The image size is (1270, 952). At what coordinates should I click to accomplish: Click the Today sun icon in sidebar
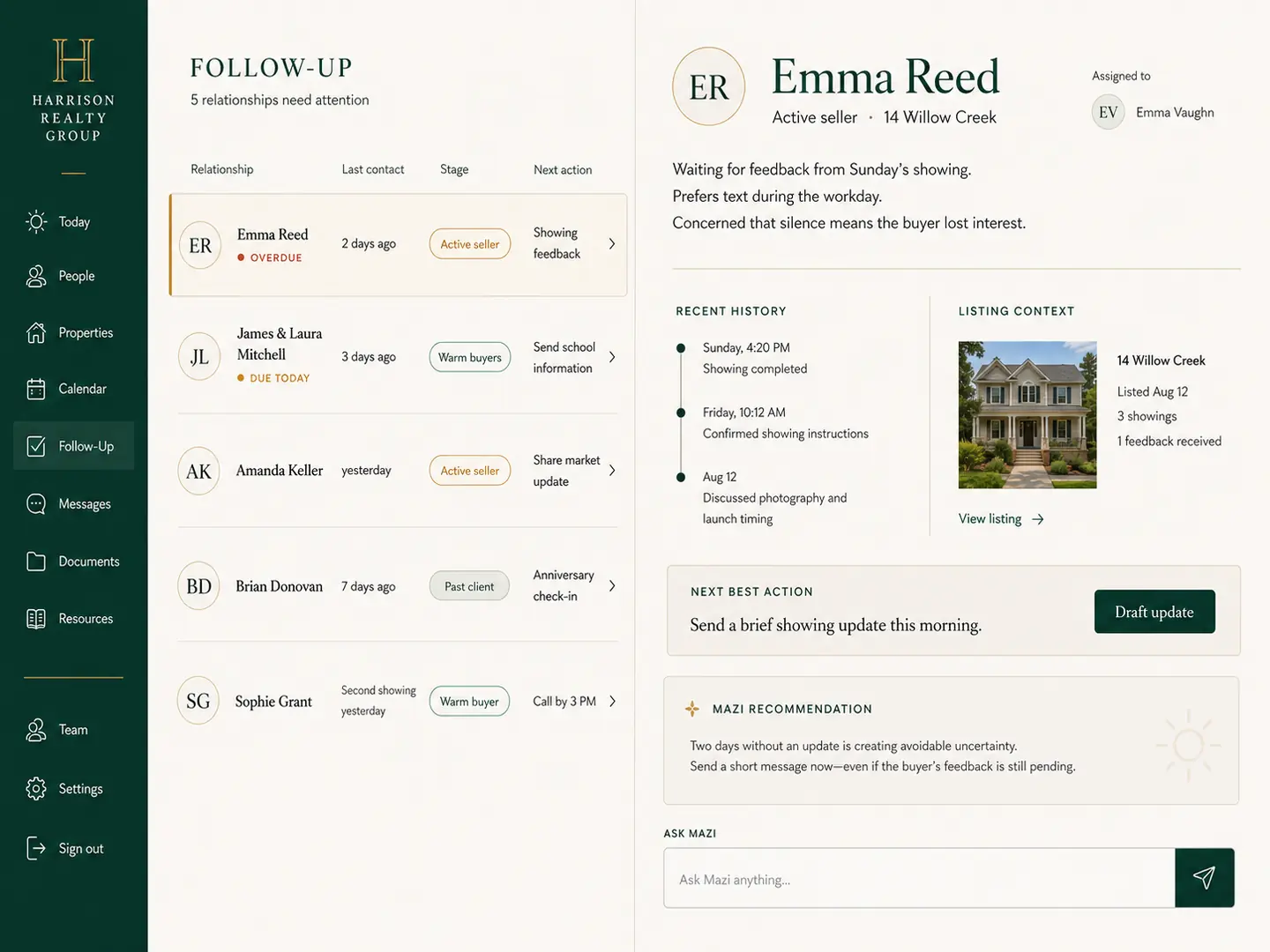coord(36,222)
